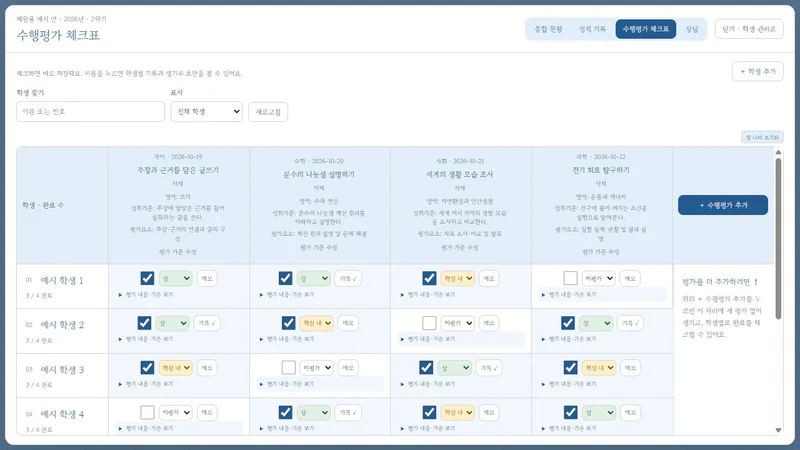
Task: Open 사회 grade dropdown for 예시 학생 1
Action: click(458, 278)
